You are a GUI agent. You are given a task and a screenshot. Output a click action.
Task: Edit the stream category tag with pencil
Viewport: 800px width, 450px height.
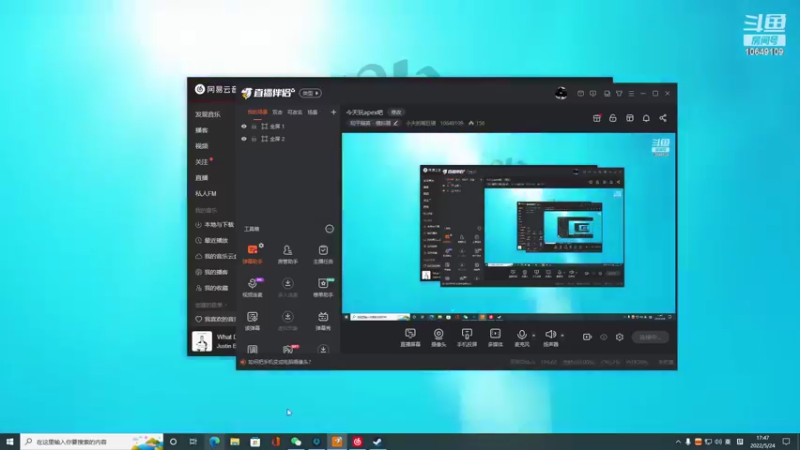click(395, 123)
